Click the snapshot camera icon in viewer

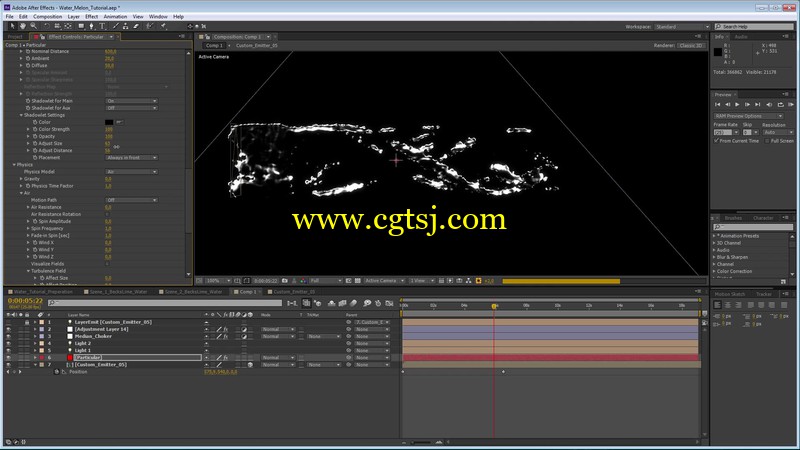coord(285,281)
